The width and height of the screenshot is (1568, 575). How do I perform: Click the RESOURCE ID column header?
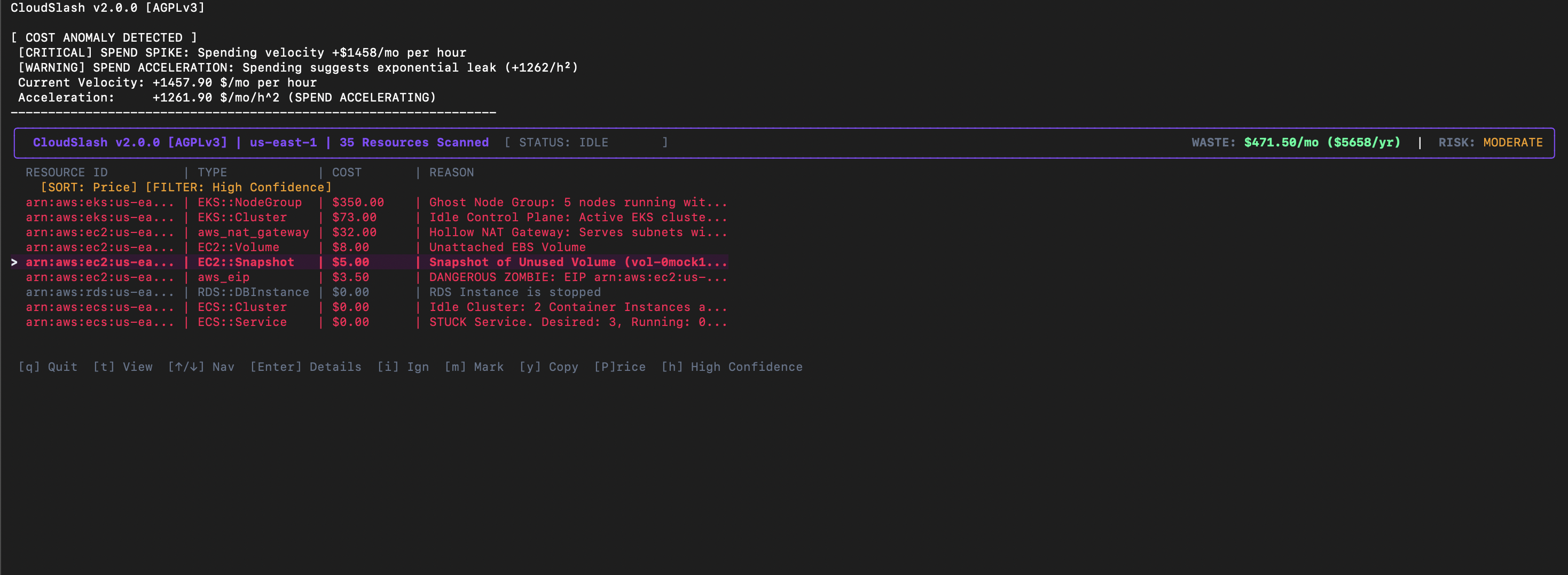(66, 173)
